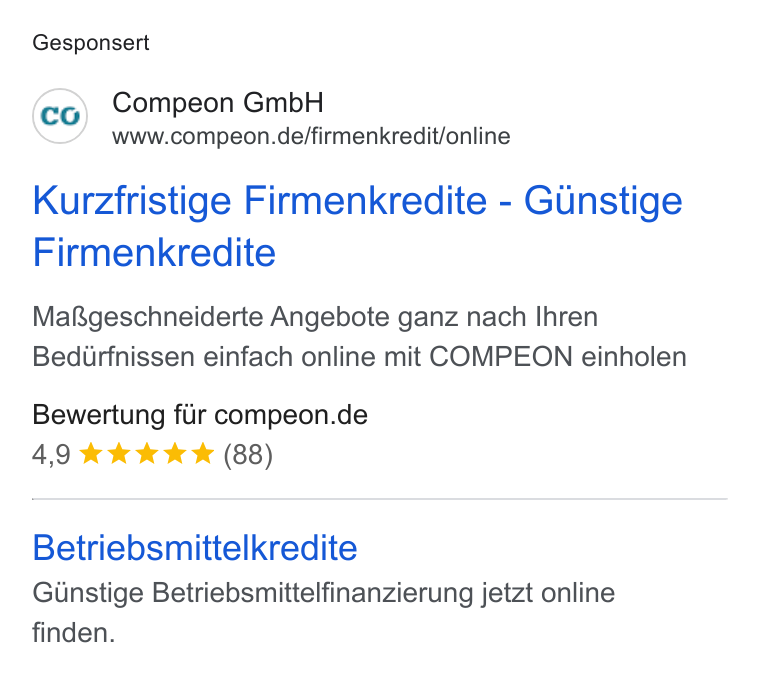Open the Kurzfristige Firmenkredite headline link
The image size is (760, 700).
tap(358, 226)
